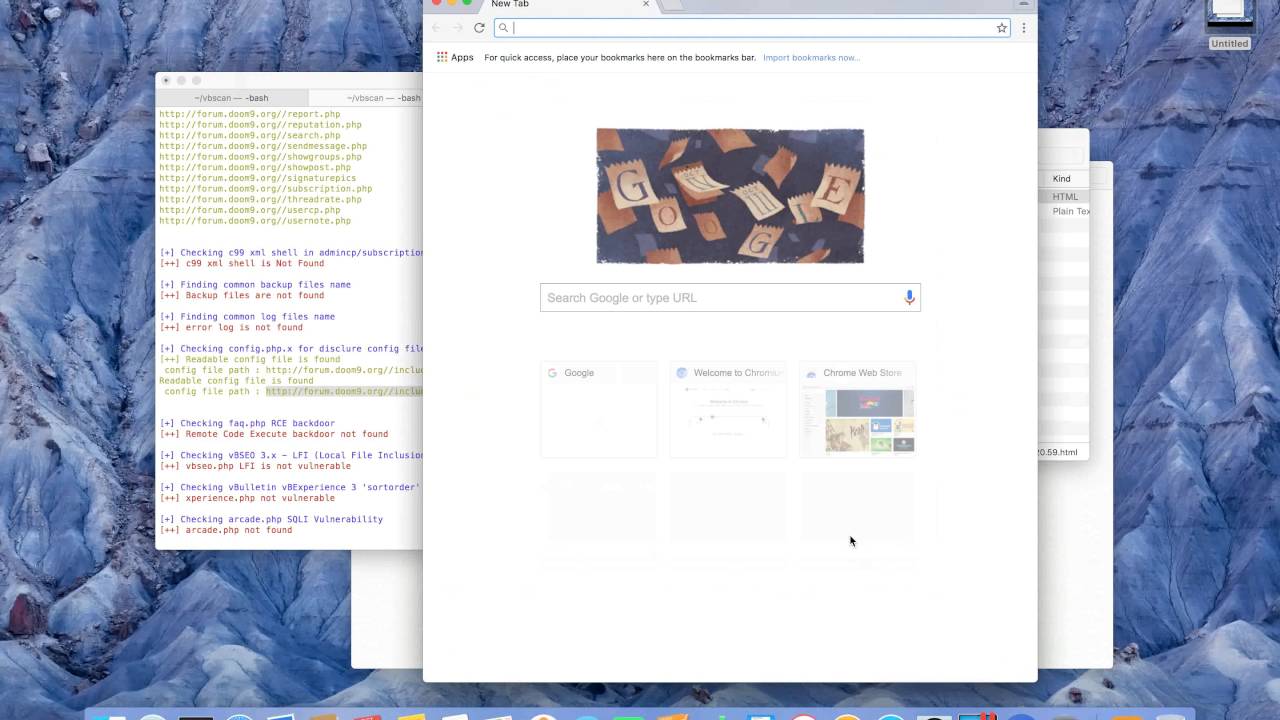Click 'Checking arcade.php SQLI Vulnerability' line
This screenshot has width=1280, height=720.
click(x=271, y=519)
